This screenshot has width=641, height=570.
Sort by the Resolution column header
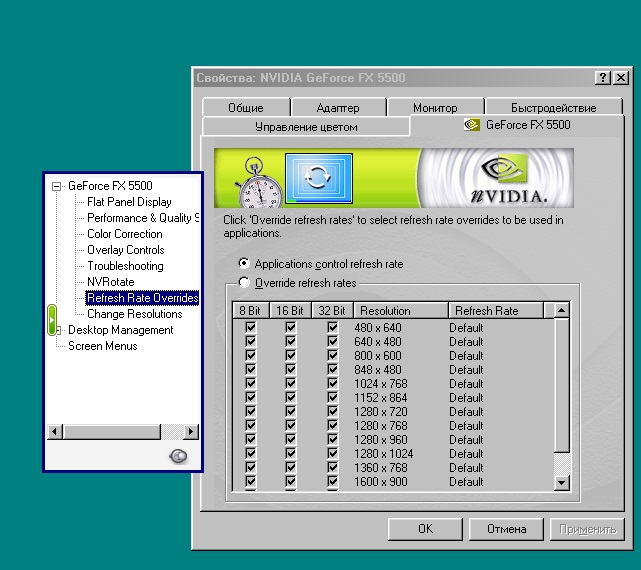(x=401, y=310)
